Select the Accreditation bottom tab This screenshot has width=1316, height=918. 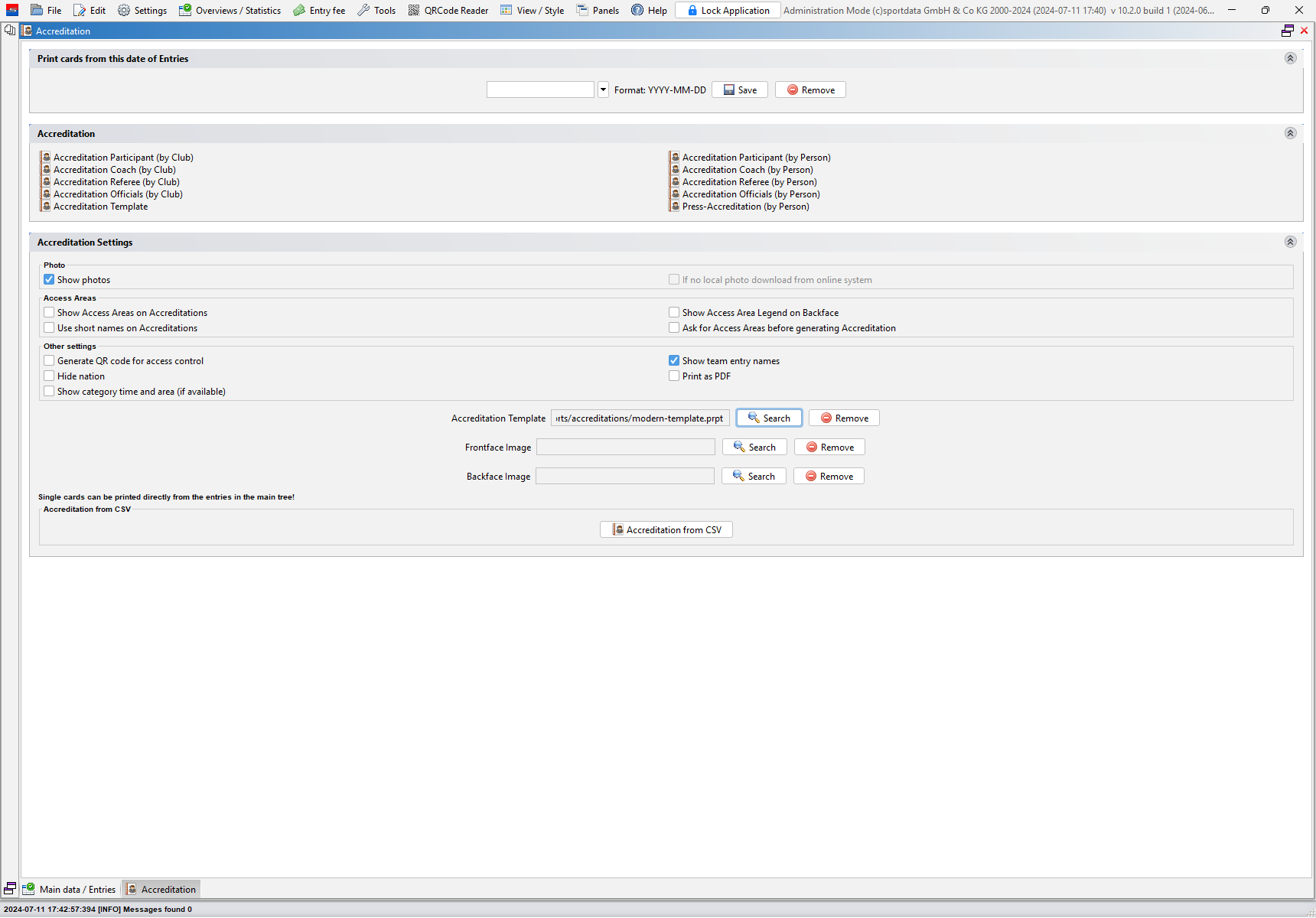(x=161, y=889)
